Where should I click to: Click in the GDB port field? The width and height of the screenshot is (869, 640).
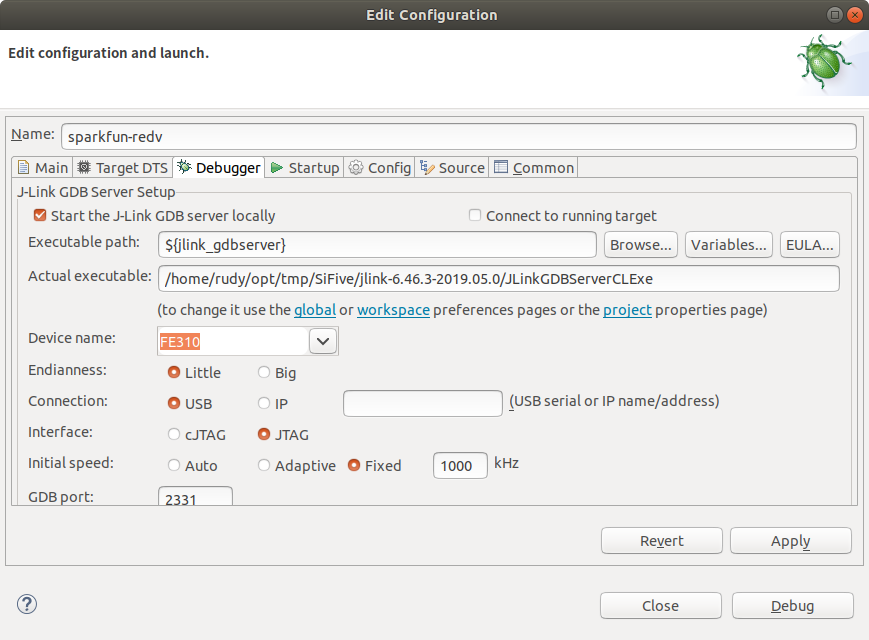195,497
